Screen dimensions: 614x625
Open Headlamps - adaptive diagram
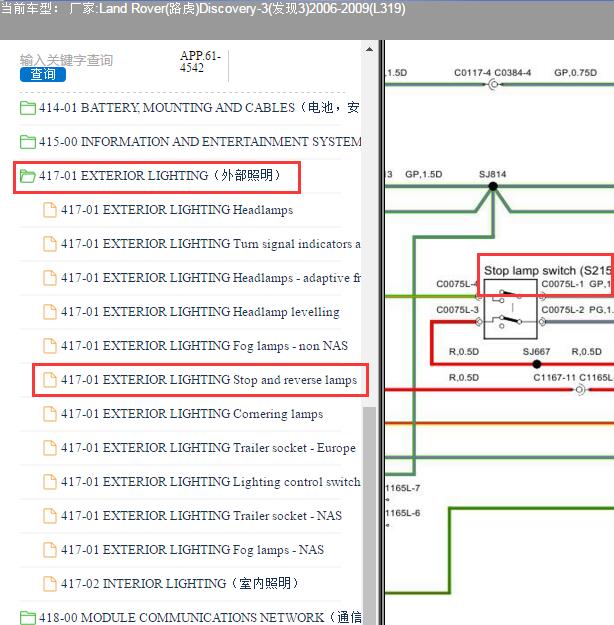[x=211, y=277]
